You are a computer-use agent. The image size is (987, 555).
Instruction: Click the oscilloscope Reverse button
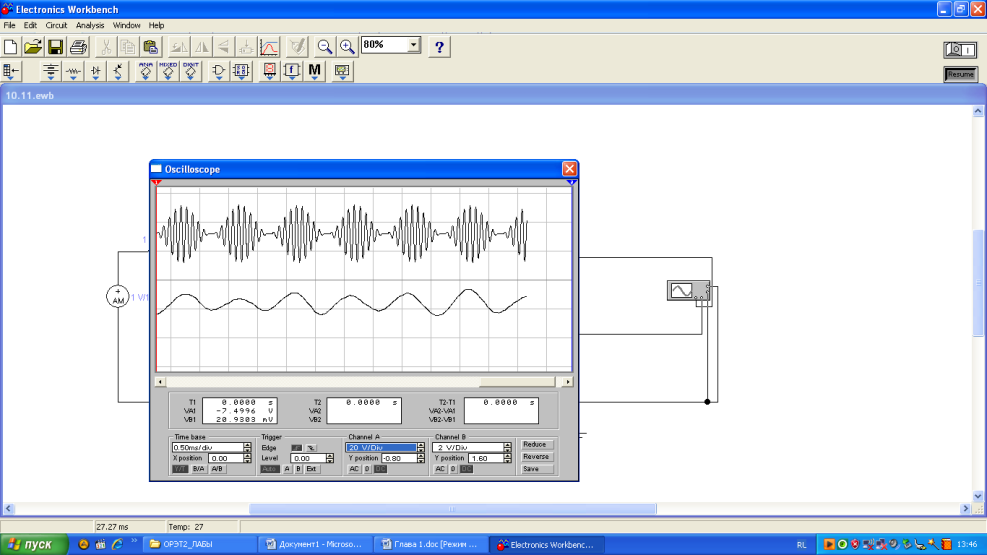pos(536,457)
